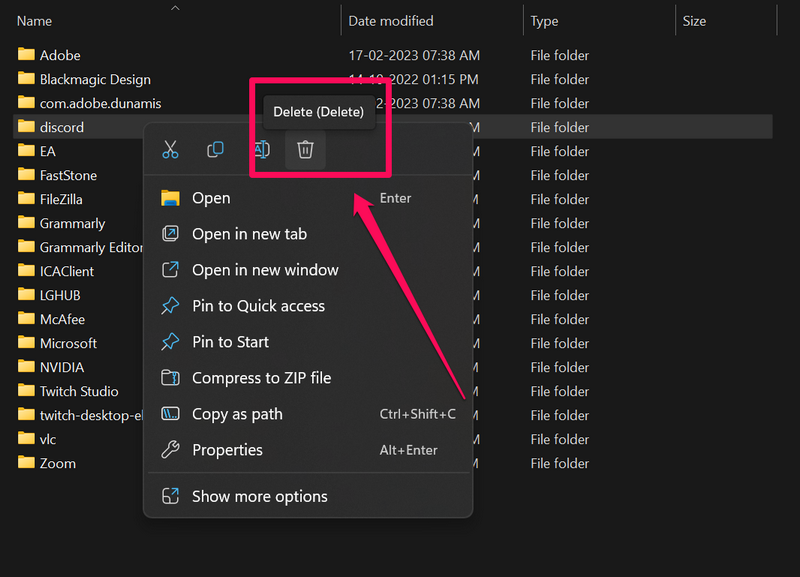
Task: Select Open from the context menu
Action: pos(211,198)
